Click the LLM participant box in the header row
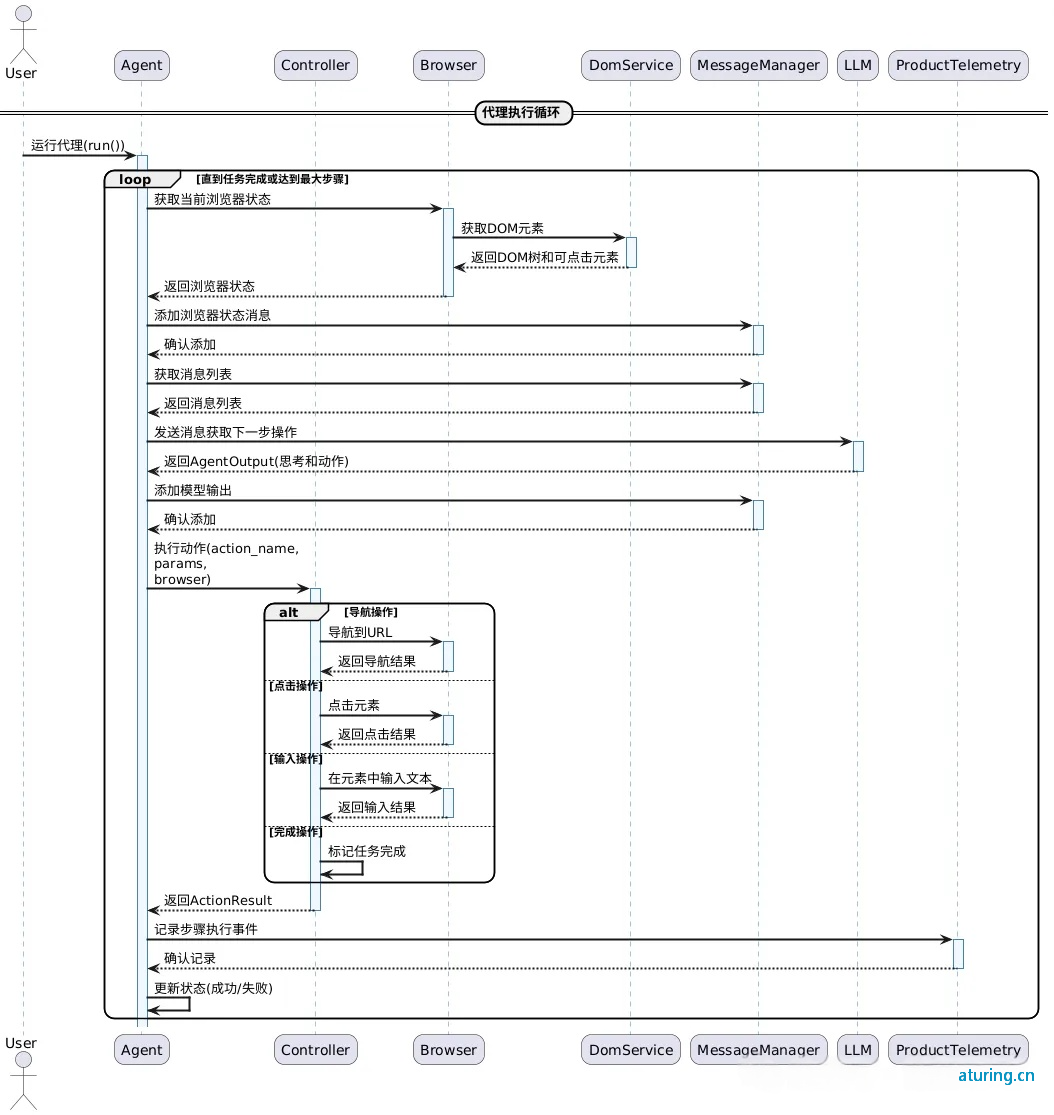 click(x=858, y=65)
